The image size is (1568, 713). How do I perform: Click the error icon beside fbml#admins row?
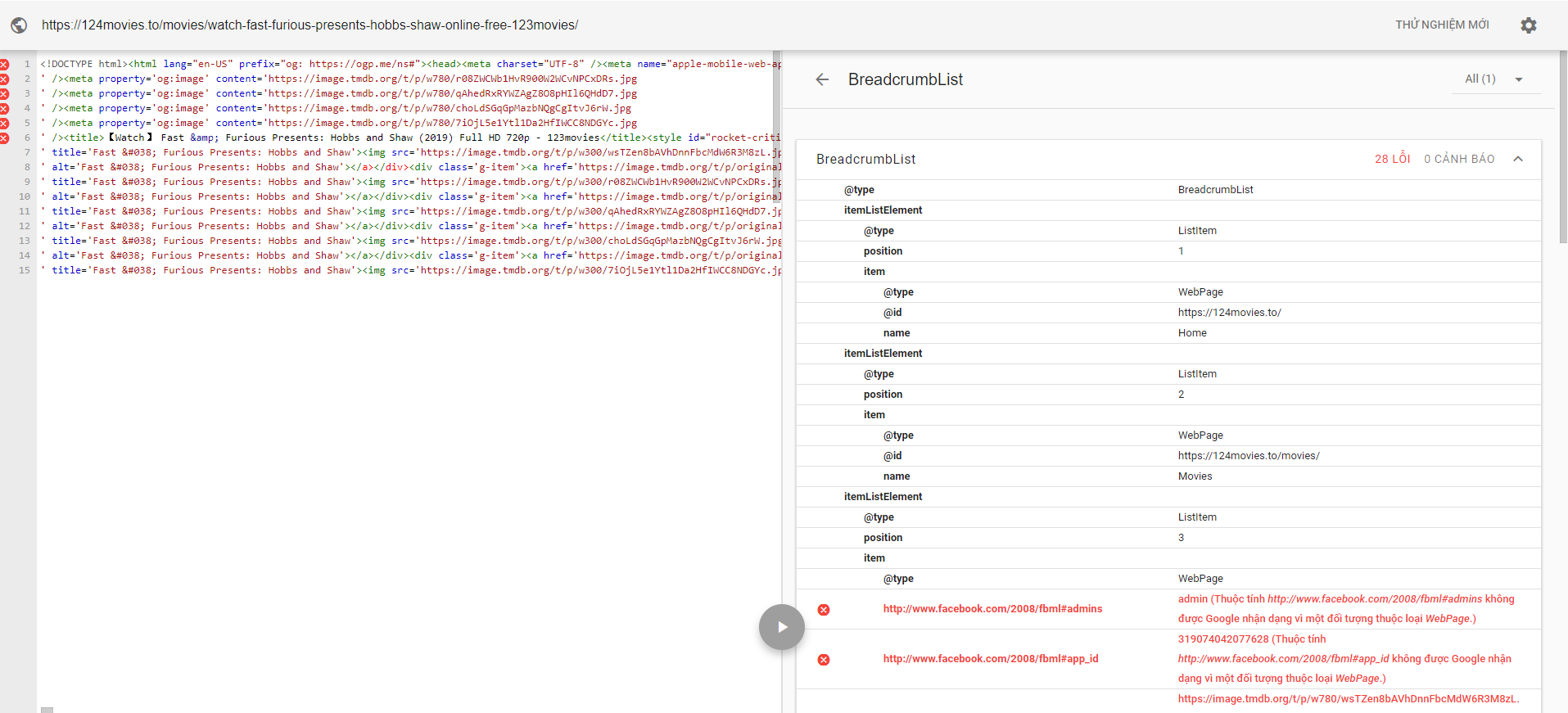pyautogui.click(x=824, y=610)
